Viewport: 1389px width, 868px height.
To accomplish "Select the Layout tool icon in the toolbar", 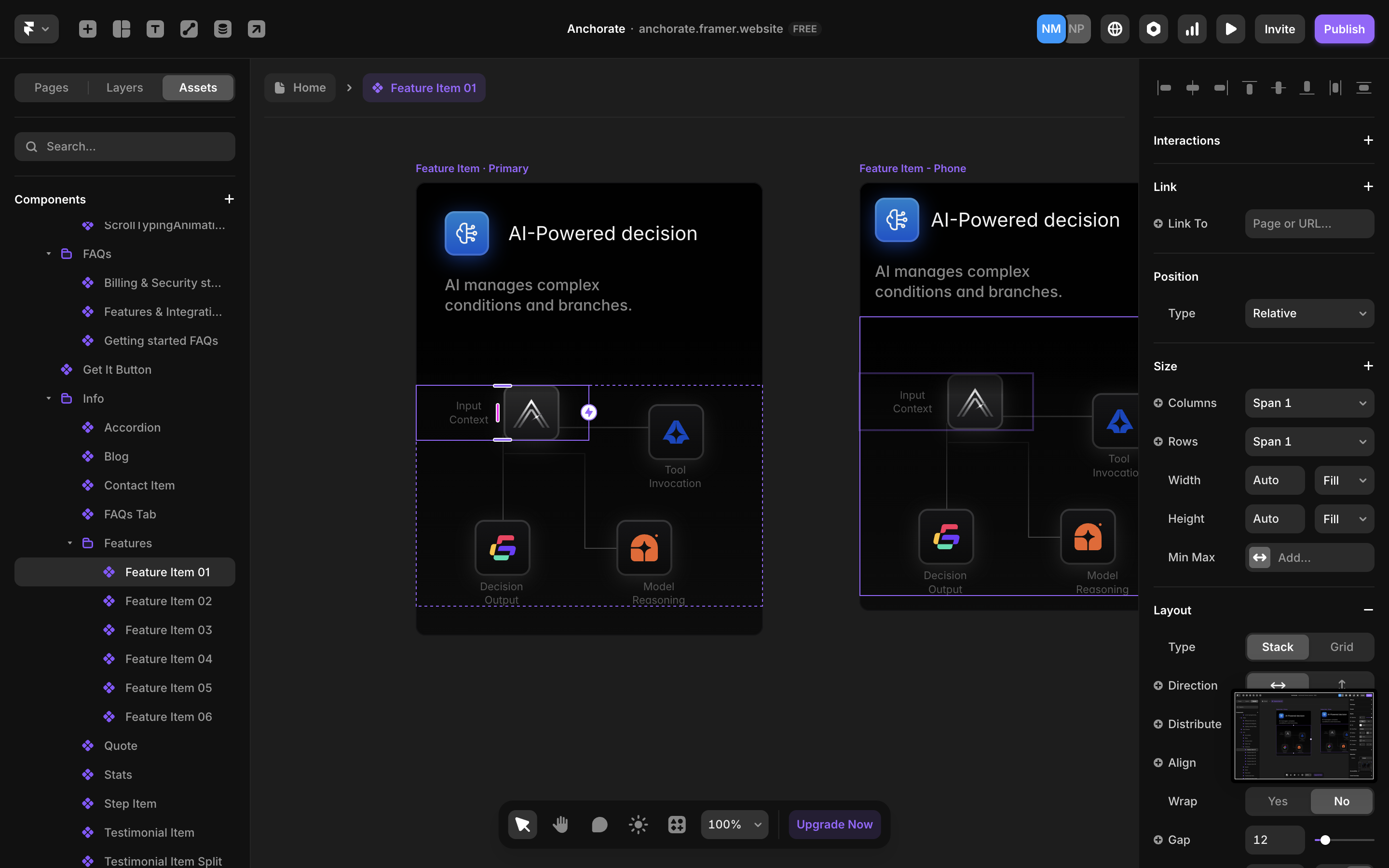I will coord(121,29).
